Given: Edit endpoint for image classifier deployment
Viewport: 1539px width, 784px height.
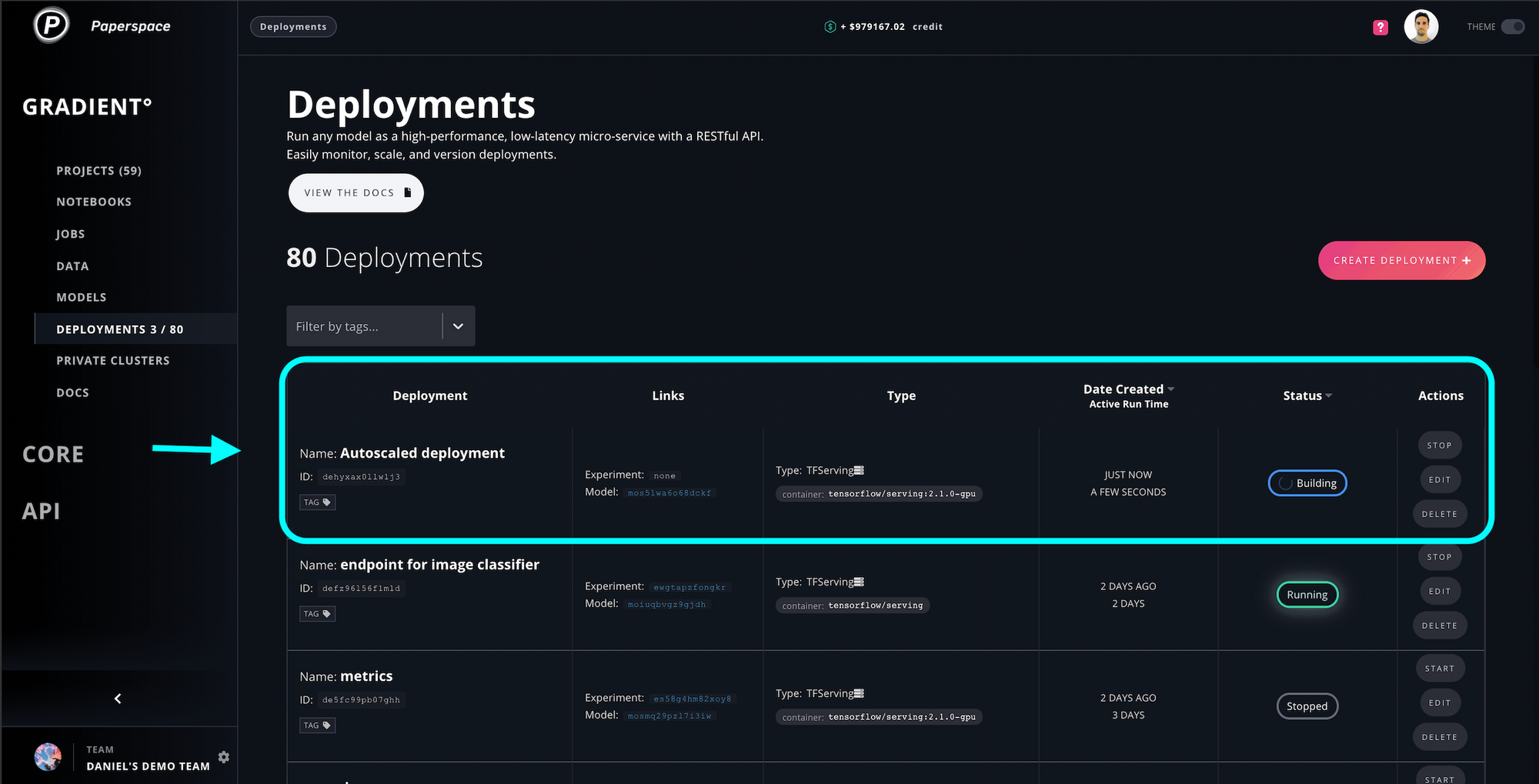Looking at the screenshot, I should [1440, 592].
